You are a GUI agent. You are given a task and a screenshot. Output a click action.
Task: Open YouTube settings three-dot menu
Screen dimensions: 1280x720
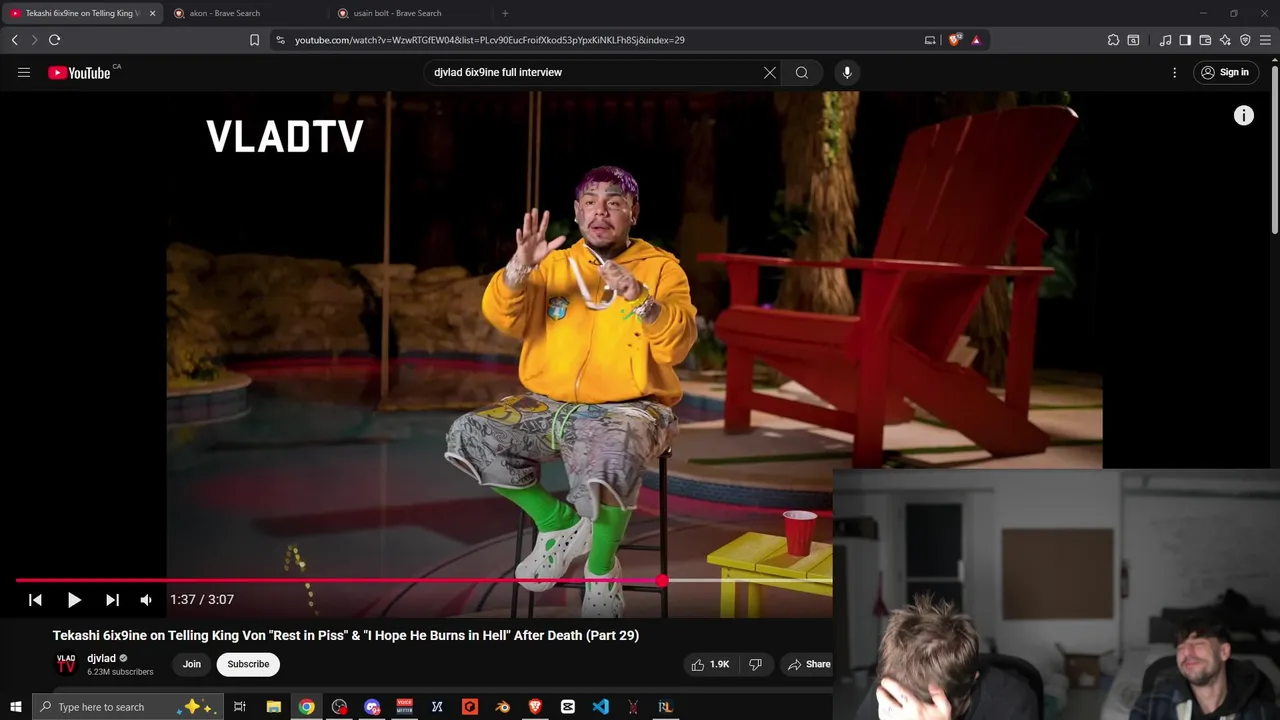click(1175, 72)
